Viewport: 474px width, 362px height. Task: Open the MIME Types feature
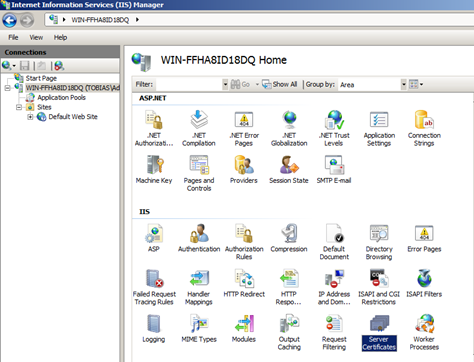(199, 329)
